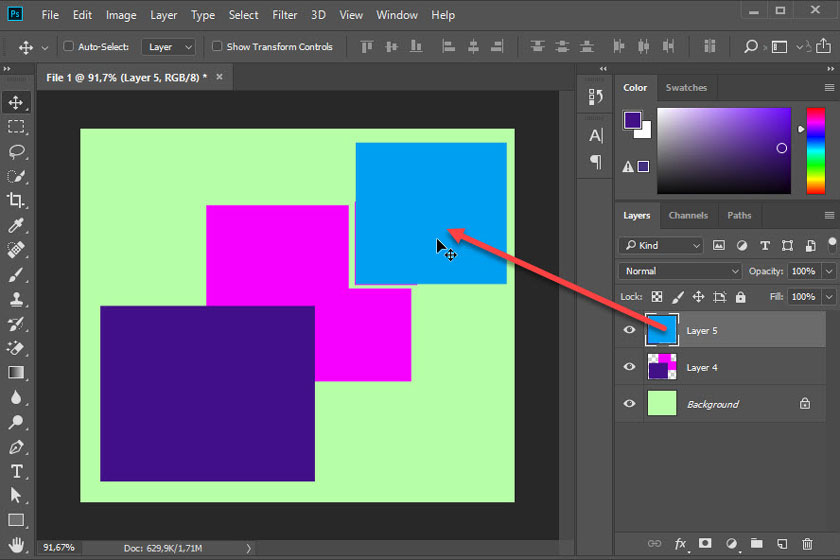The image size is (840, 560).
Task: Open the blend mode Normal dropdown
Action: [680, 271]
